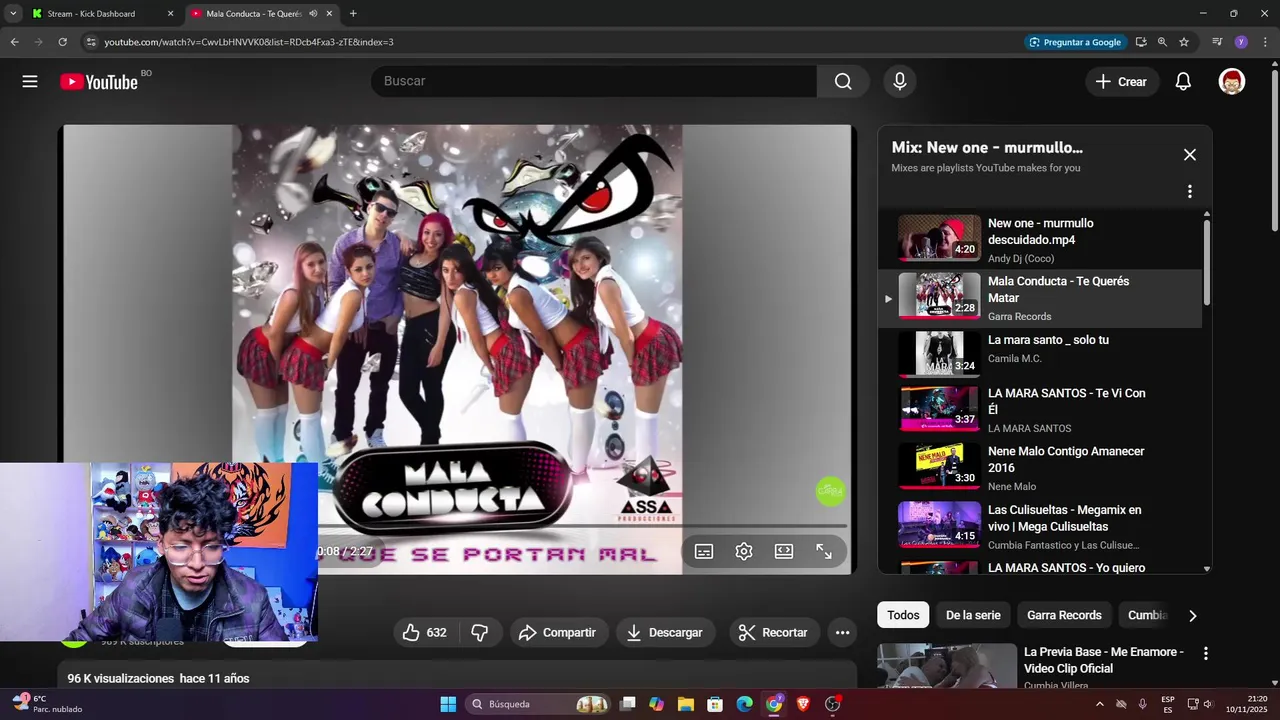The height and width of the screenshot is (720, 1280).
Task: Show hidden system tray icons
Action: point(1100,704)
